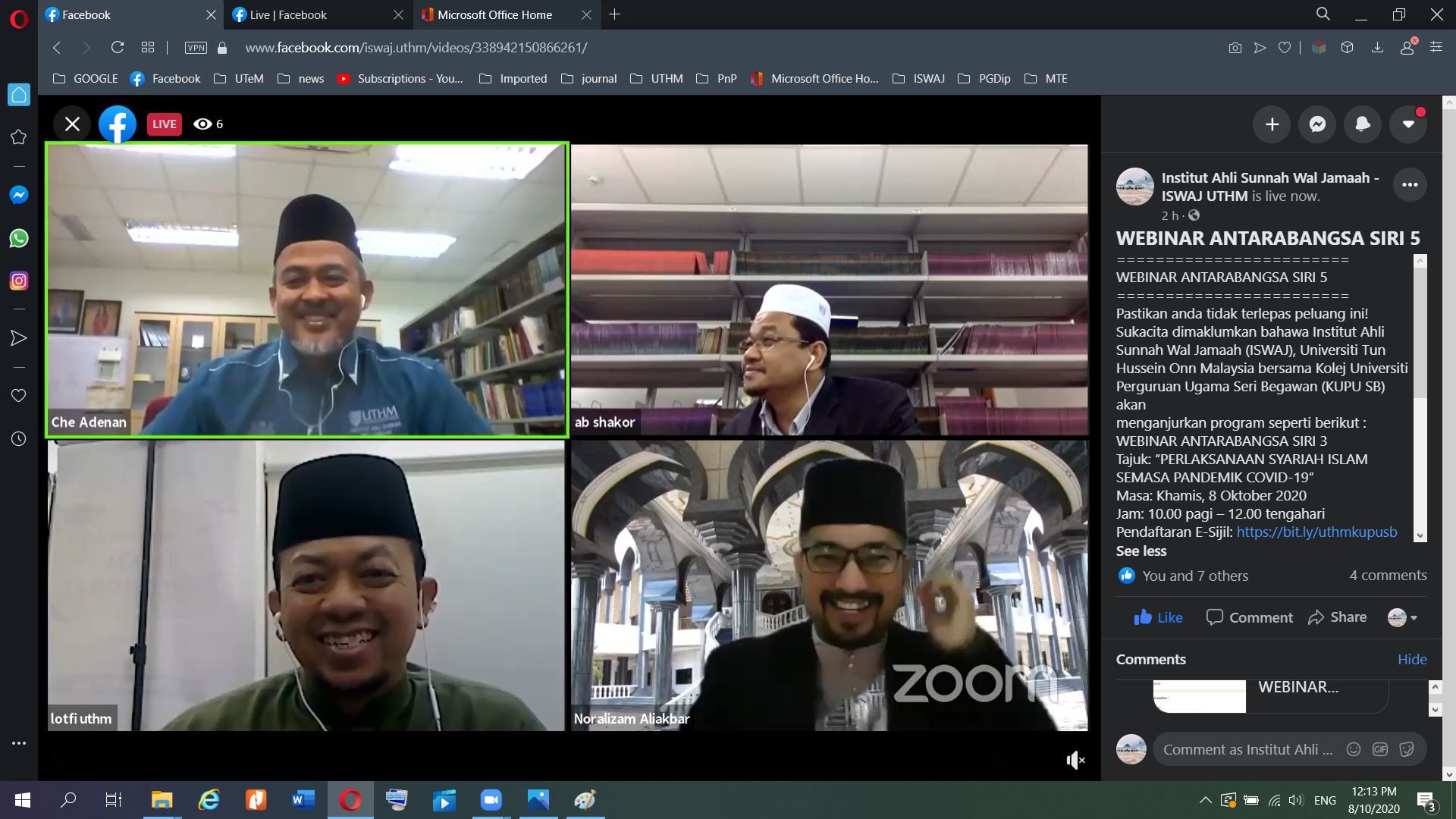Click the Facebook logo beside LIVE
The width and height of the screenshot is (1456, 819).
tap(118, 124)
